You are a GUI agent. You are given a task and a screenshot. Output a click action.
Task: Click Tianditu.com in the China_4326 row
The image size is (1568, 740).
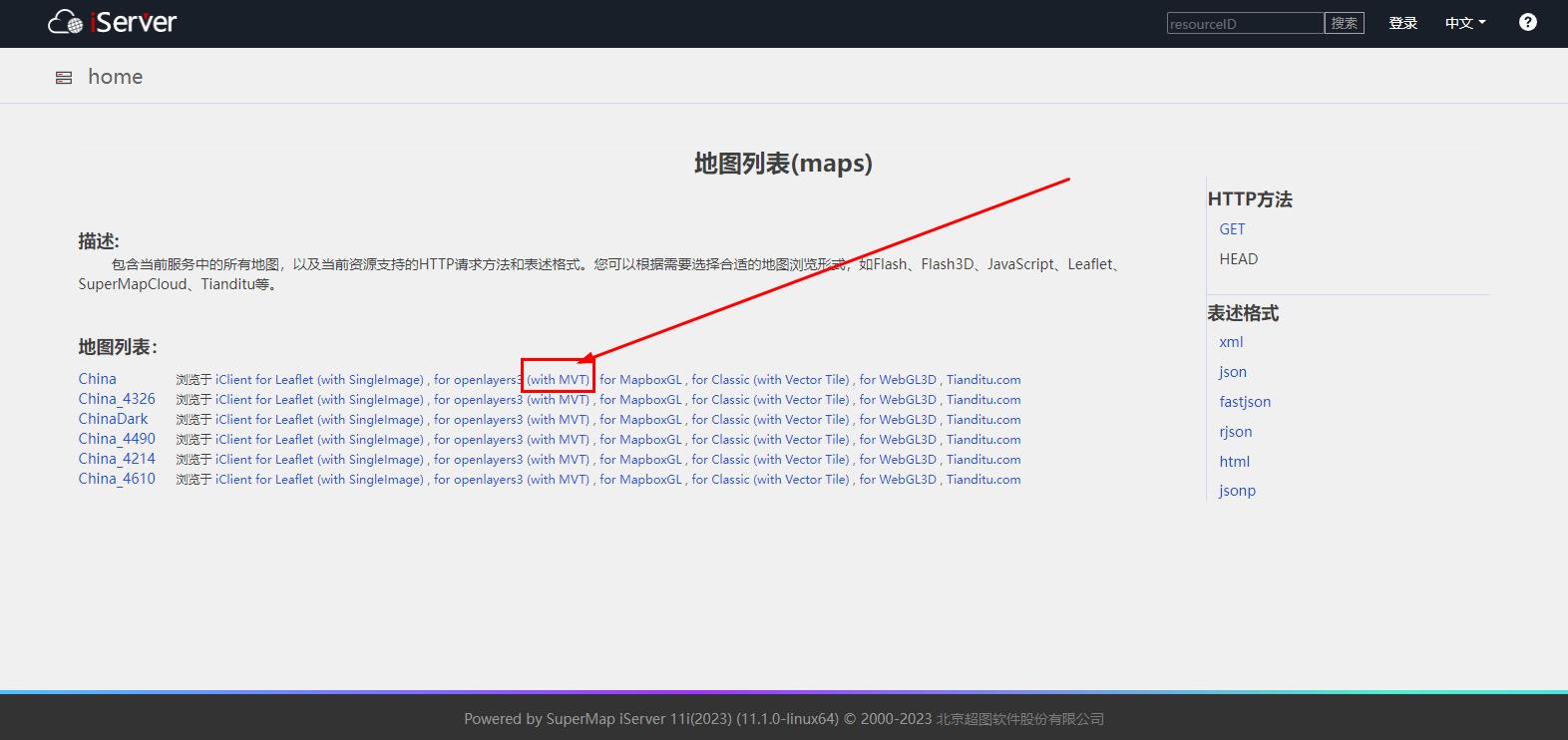click(x=983, y=400)
